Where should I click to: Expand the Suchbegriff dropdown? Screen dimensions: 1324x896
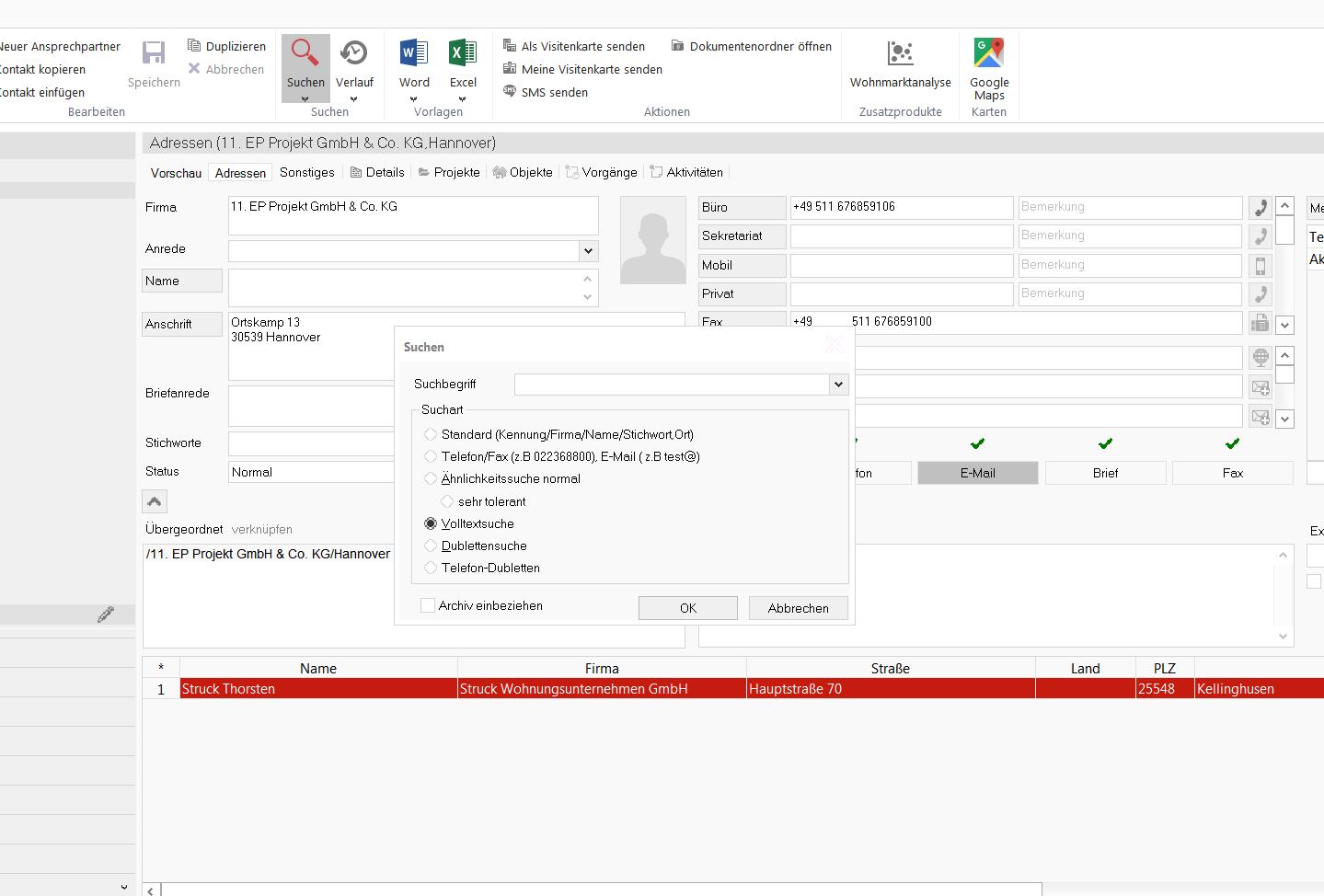point(838,385)
